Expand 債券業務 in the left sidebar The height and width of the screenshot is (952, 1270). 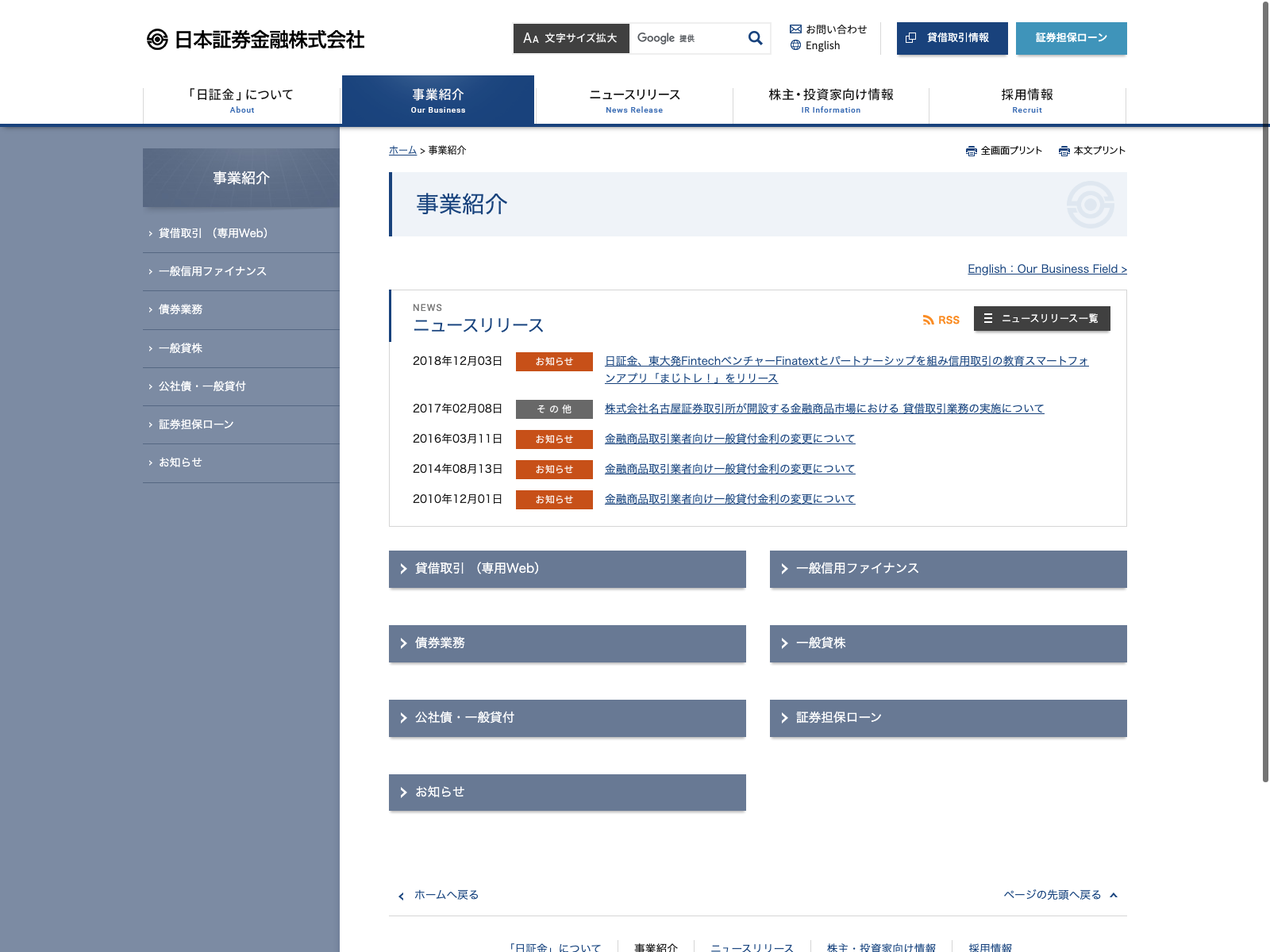click(x=181, y=309)
